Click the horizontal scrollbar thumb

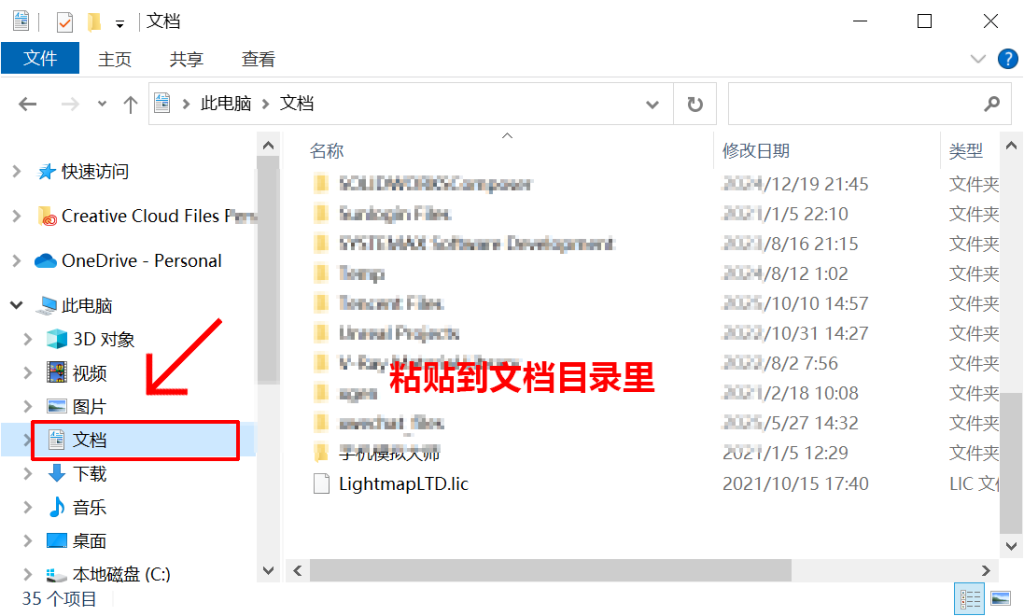click(551, 570)
